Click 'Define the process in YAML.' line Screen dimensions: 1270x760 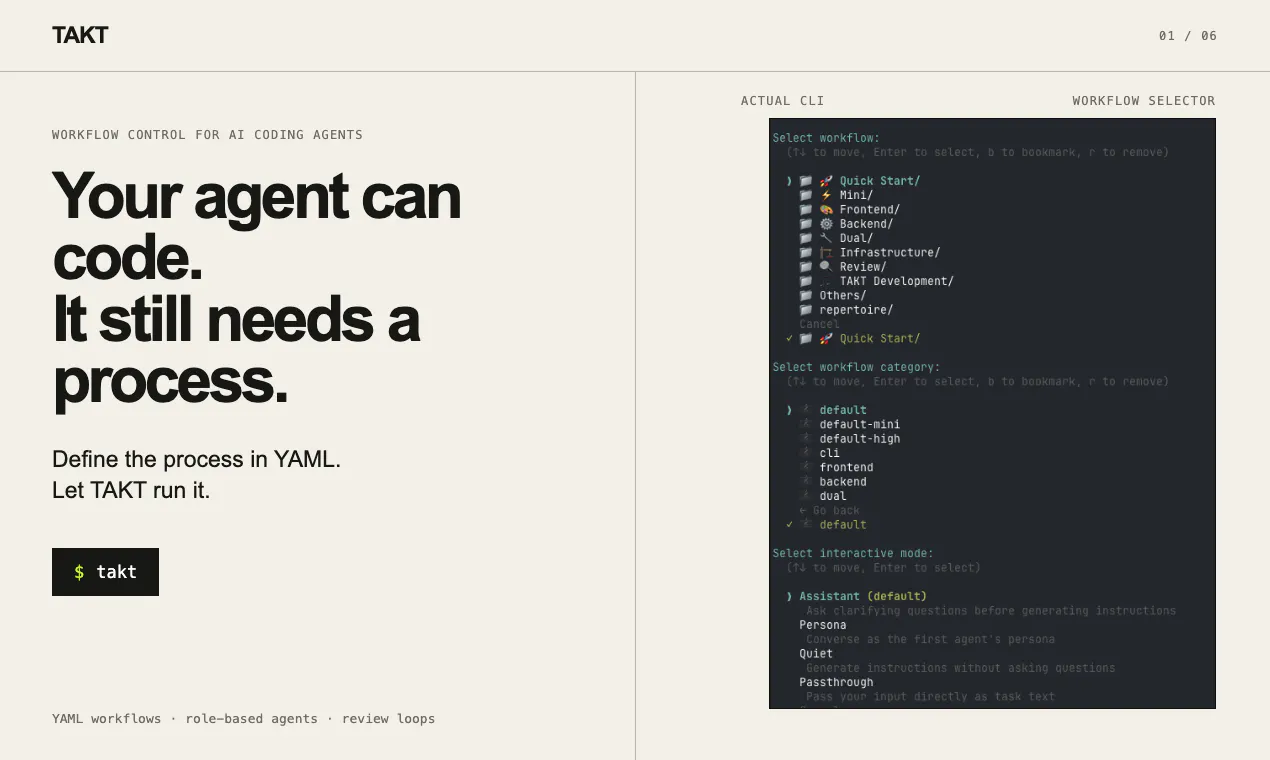pyautogui.click(x=197, y=459)
